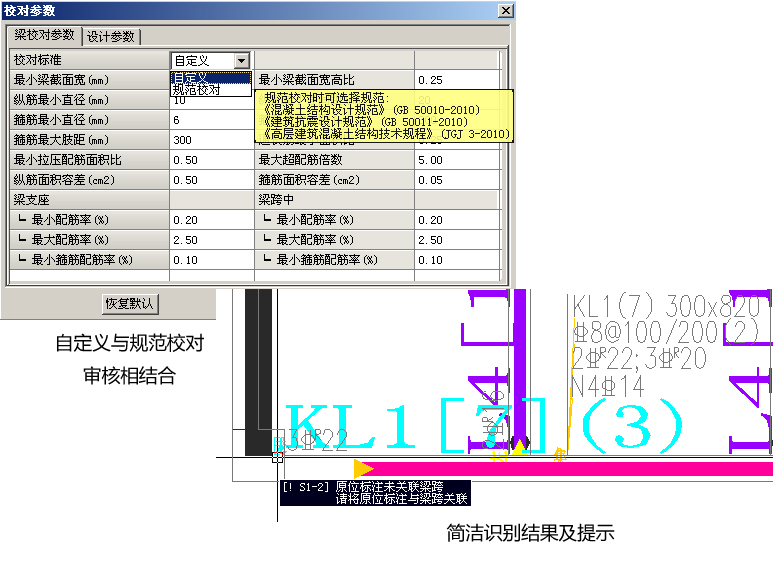Click the 最小拉压配筋面积比 value field
This screenshot has width=773, height=564.
tap(210, 160)
